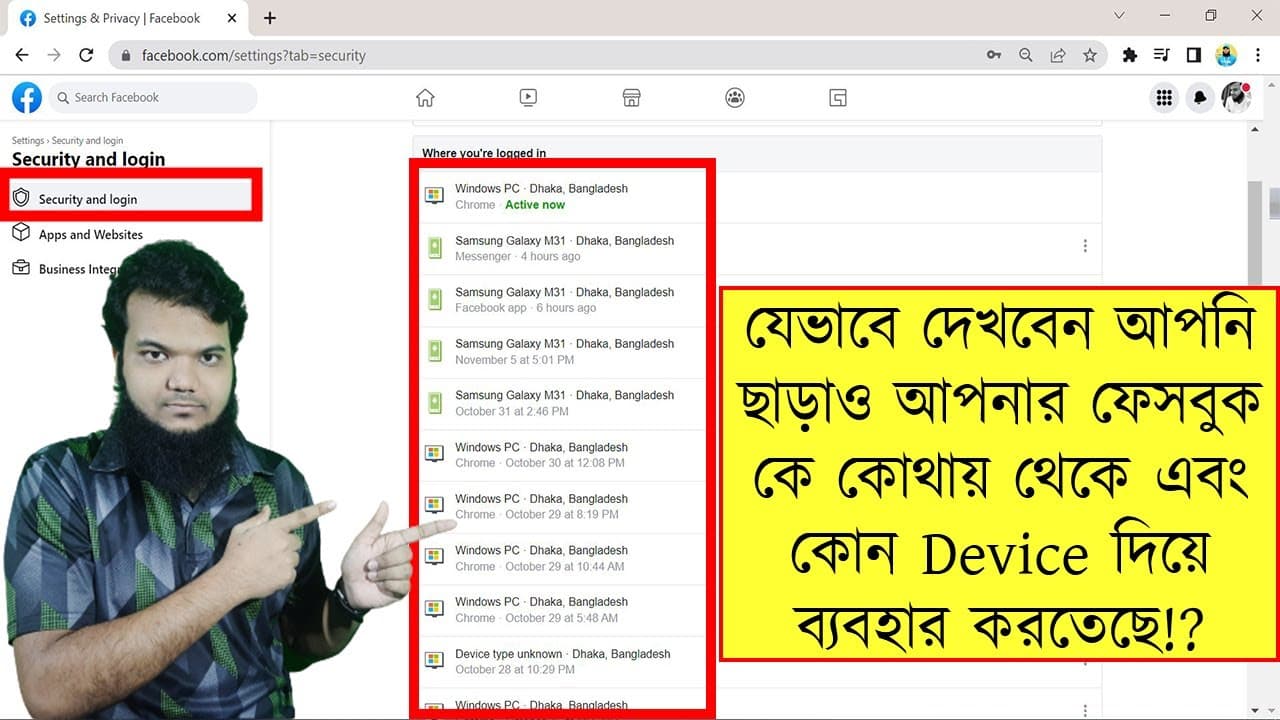1280x720 pixels.
Task: Click the Apps and Websites cube icon
Action: pyautogui.click(x=21, y=233)
